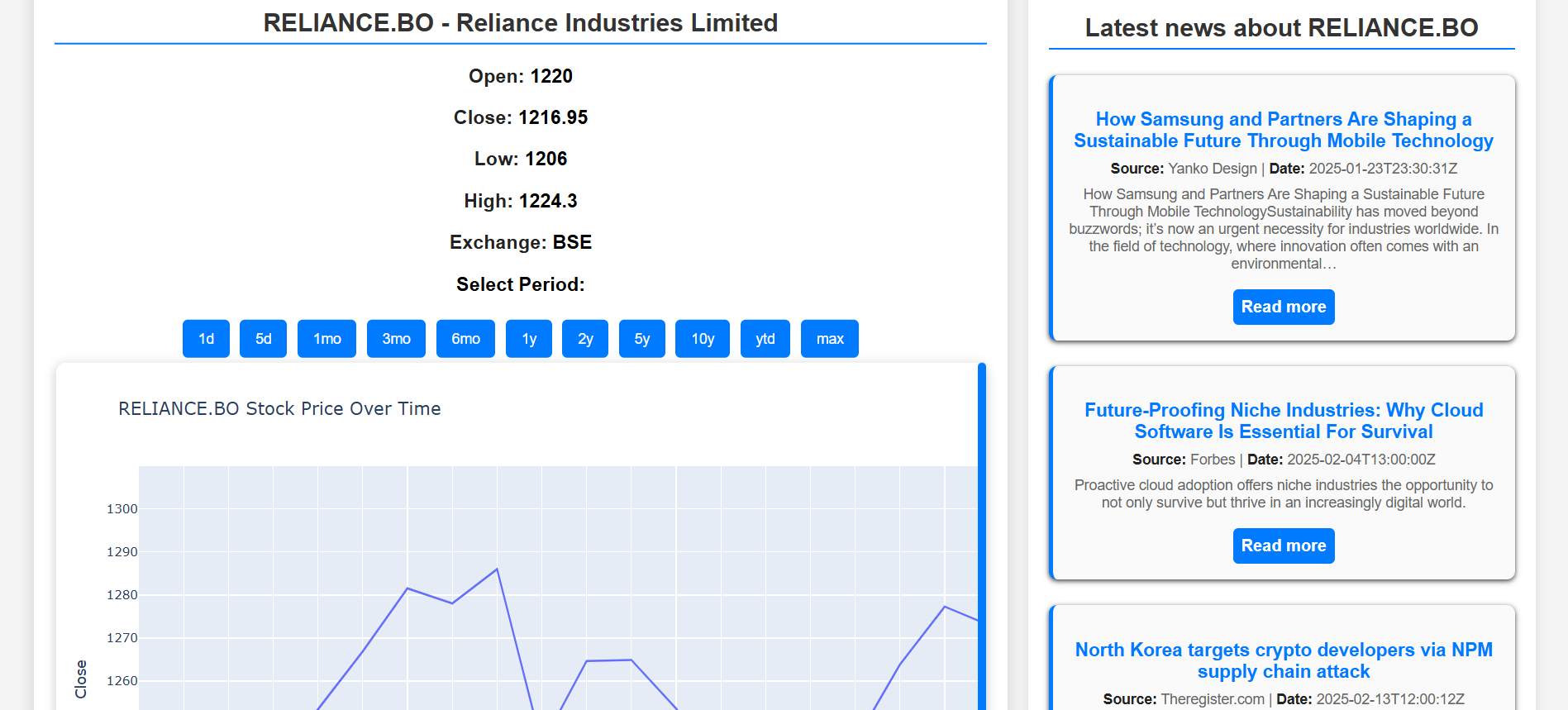Select the 10y period button
This screenshot has width=1568, height=710.
coord(703,339)
